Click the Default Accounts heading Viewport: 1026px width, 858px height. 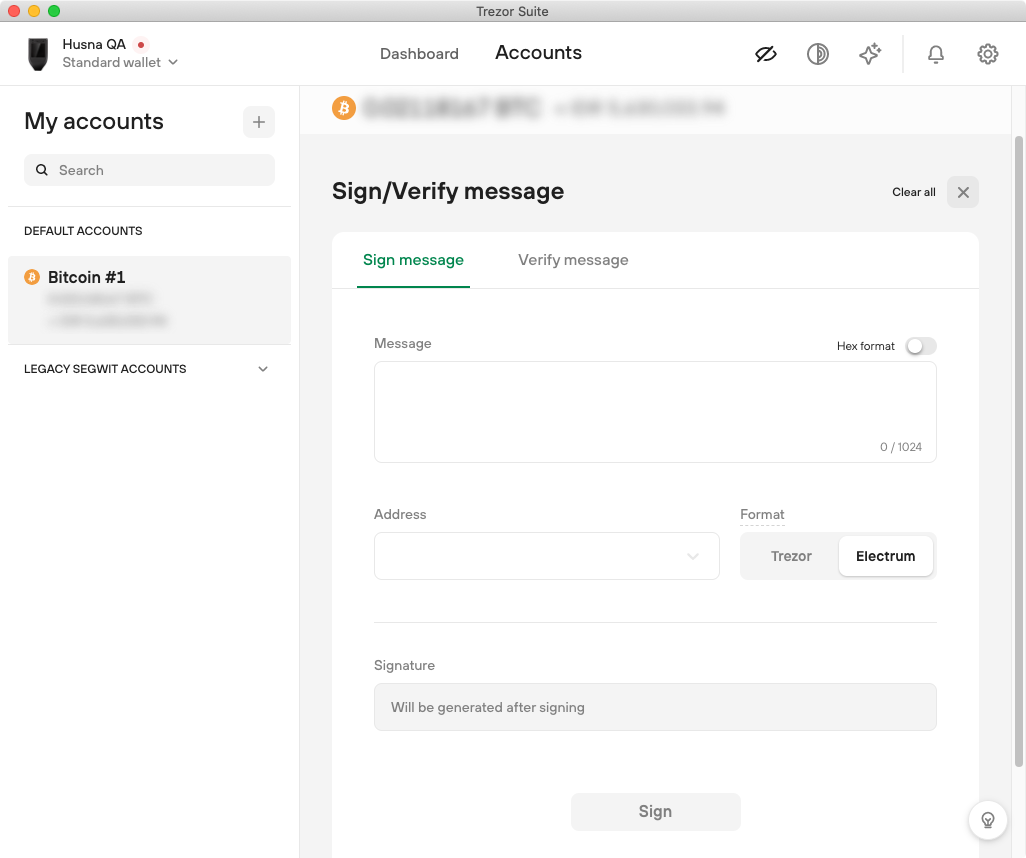pyautogui.click(x=83, y=231)
